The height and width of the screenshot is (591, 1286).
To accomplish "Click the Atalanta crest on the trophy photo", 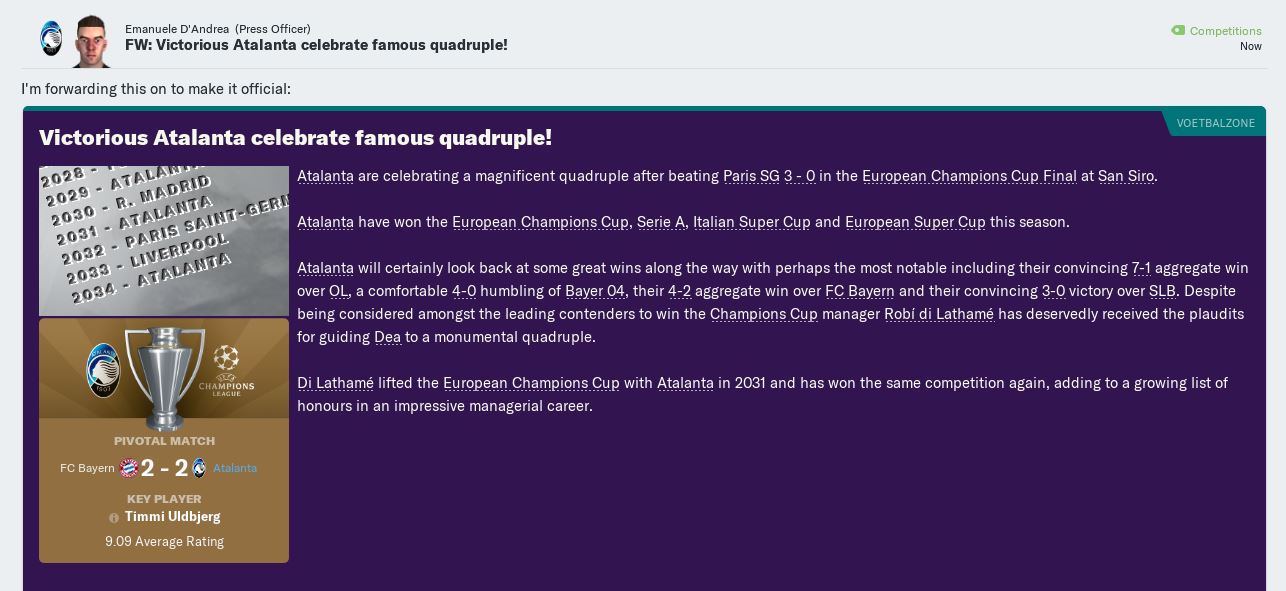I will (103, 368).
